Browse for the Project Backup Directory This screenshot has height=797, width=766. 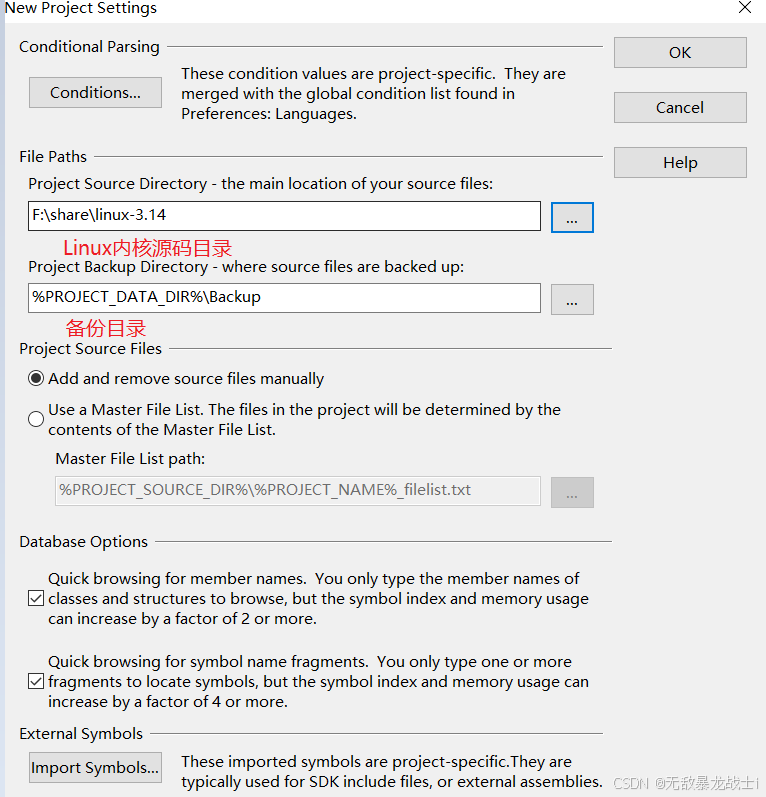pos(572,299)
